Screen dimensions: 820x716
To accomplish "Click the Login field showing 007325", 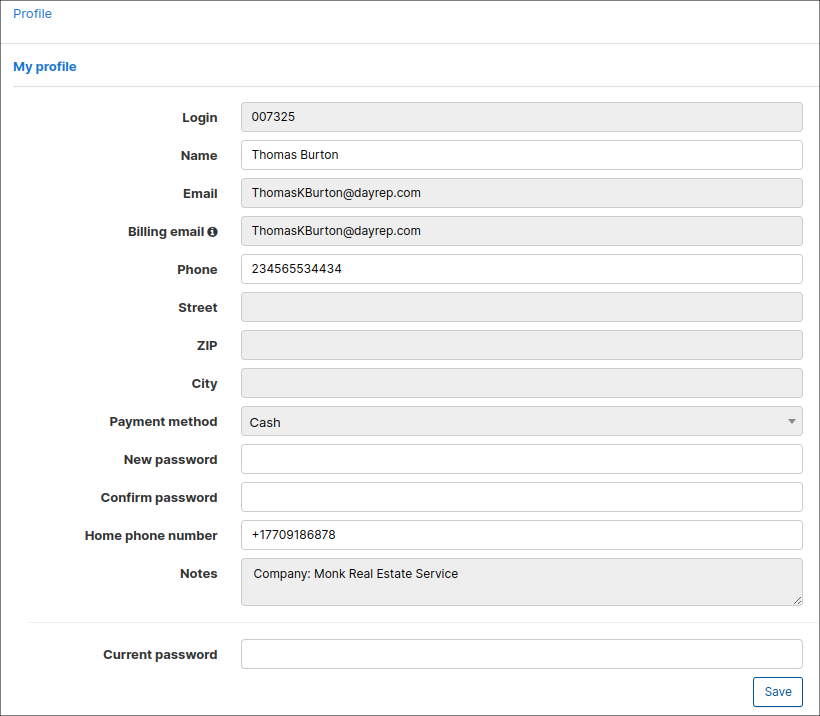I will 520,117.
